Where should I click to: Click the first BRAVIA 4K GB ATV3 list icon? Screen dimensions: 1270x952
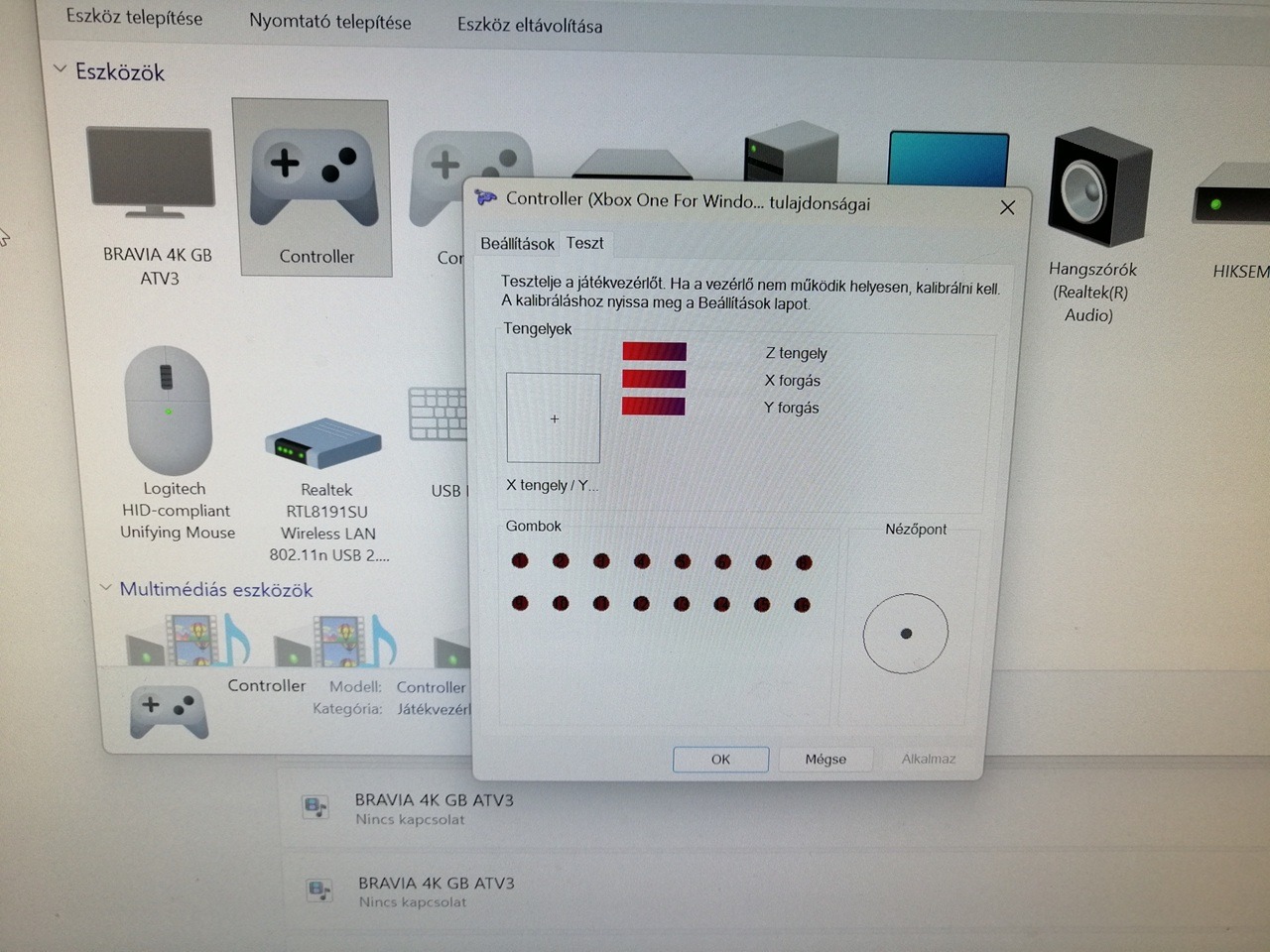tap(316, 807)
